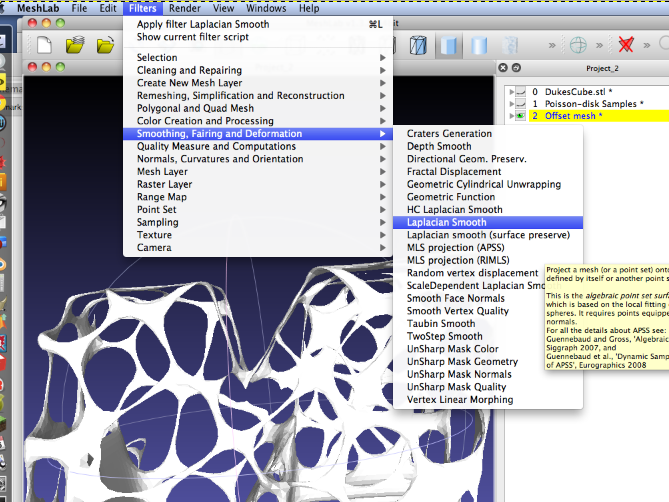Open the MeshLab application menu
669x502 pixels.
38,8
